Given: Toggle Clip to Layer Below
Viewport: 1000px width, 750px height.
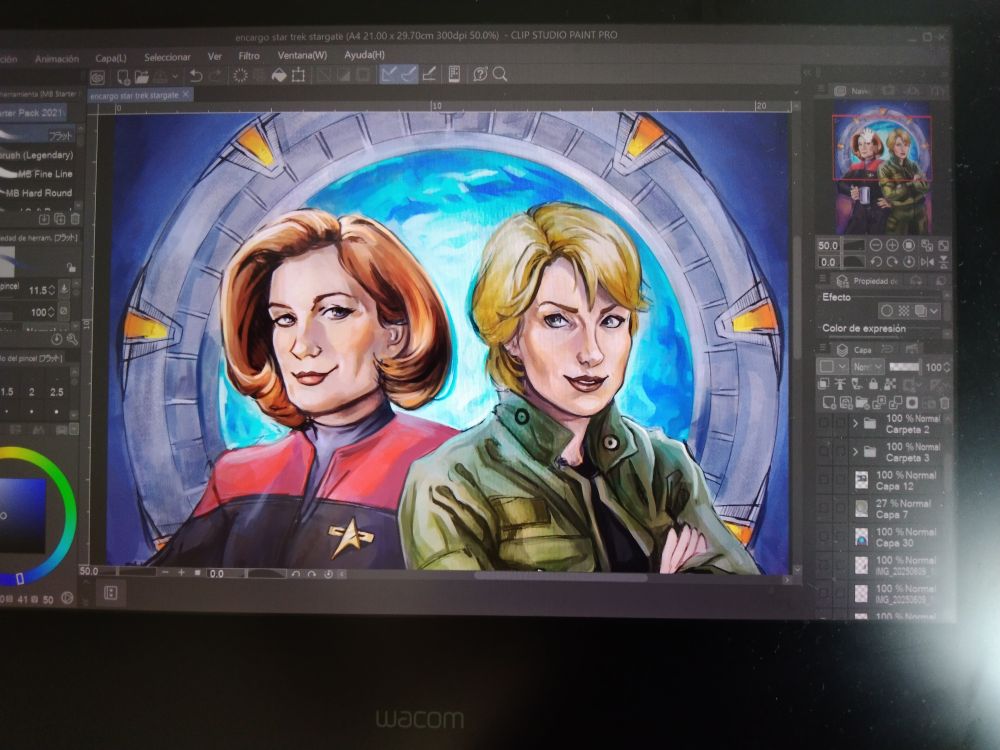Looking at the screenshot, I should click(x=823, y=384).
